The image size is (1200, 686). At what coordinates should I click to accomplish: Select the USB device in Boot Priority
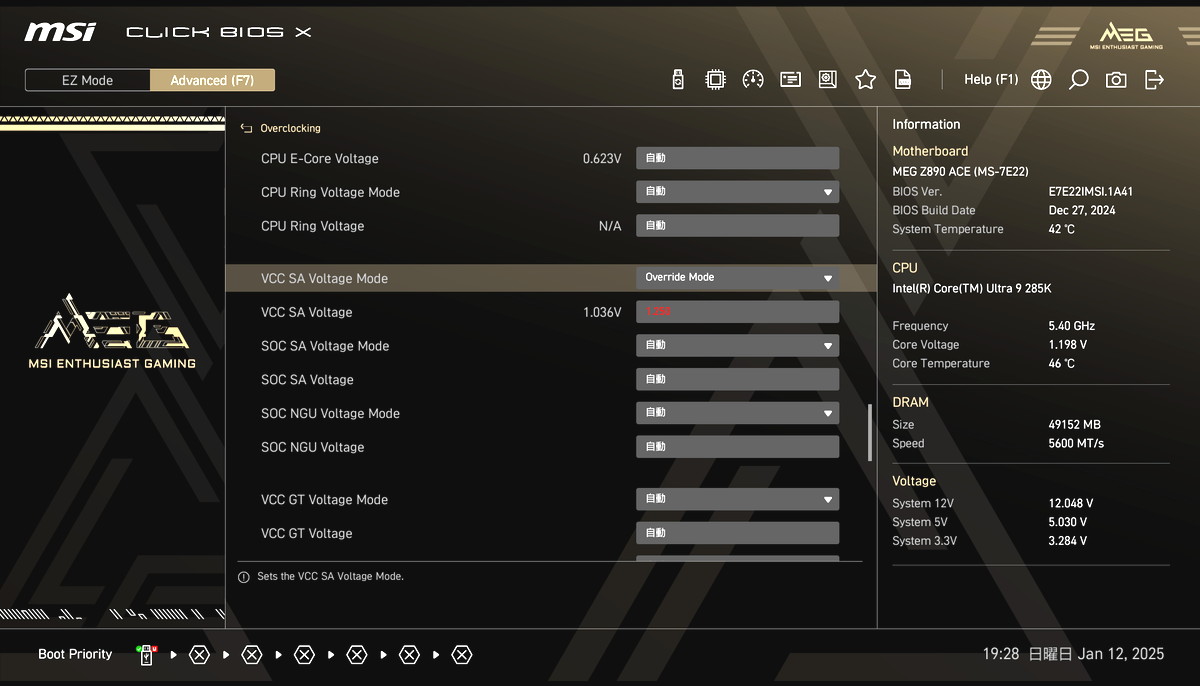pos(147,655)
